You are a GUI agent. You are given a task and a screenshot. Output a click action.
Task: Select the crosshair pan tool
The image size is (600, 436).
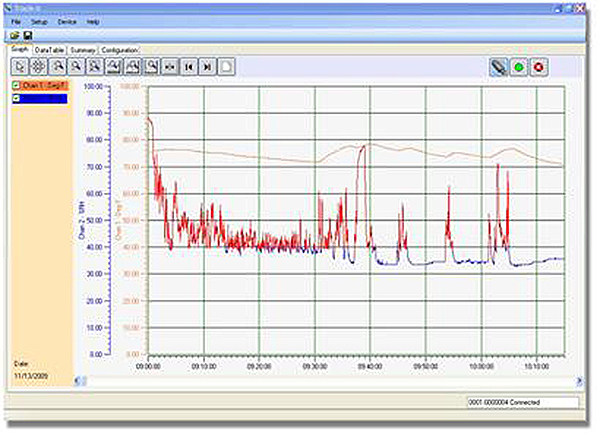click(38, 66)
